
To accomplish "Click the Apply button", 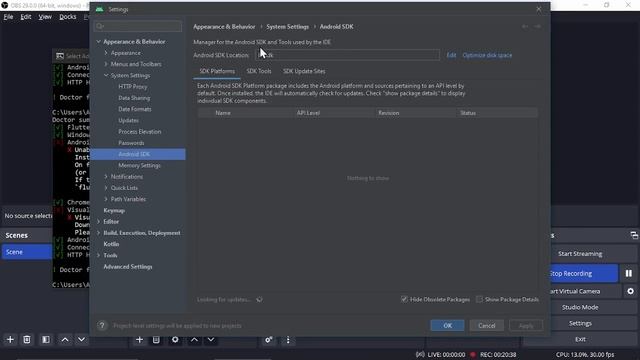I will pos(526,325).
